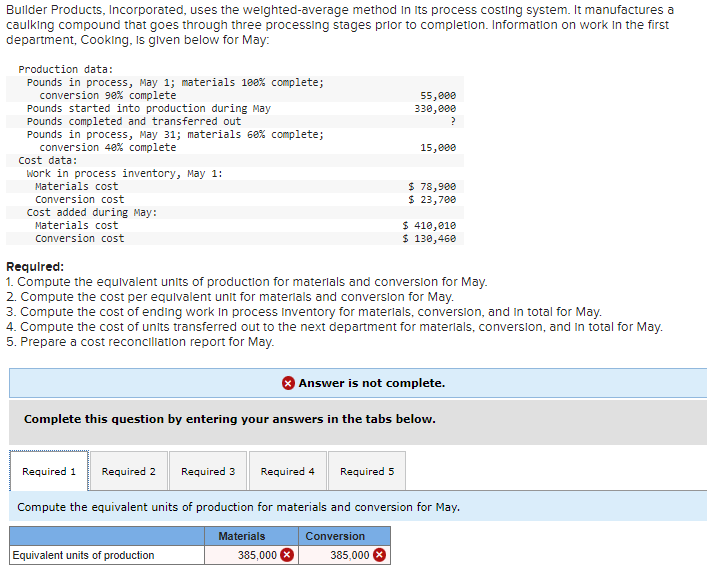The image size is (713, 570).
Task: Select the $ 410,010 materials cost added value
Action: point(429,225)
